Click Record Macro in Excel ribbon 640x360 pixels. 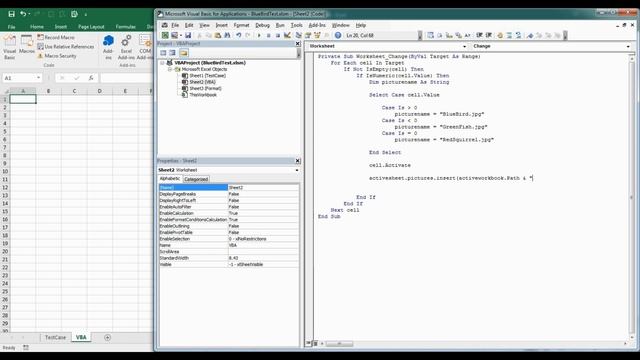[x=56, y=37]
